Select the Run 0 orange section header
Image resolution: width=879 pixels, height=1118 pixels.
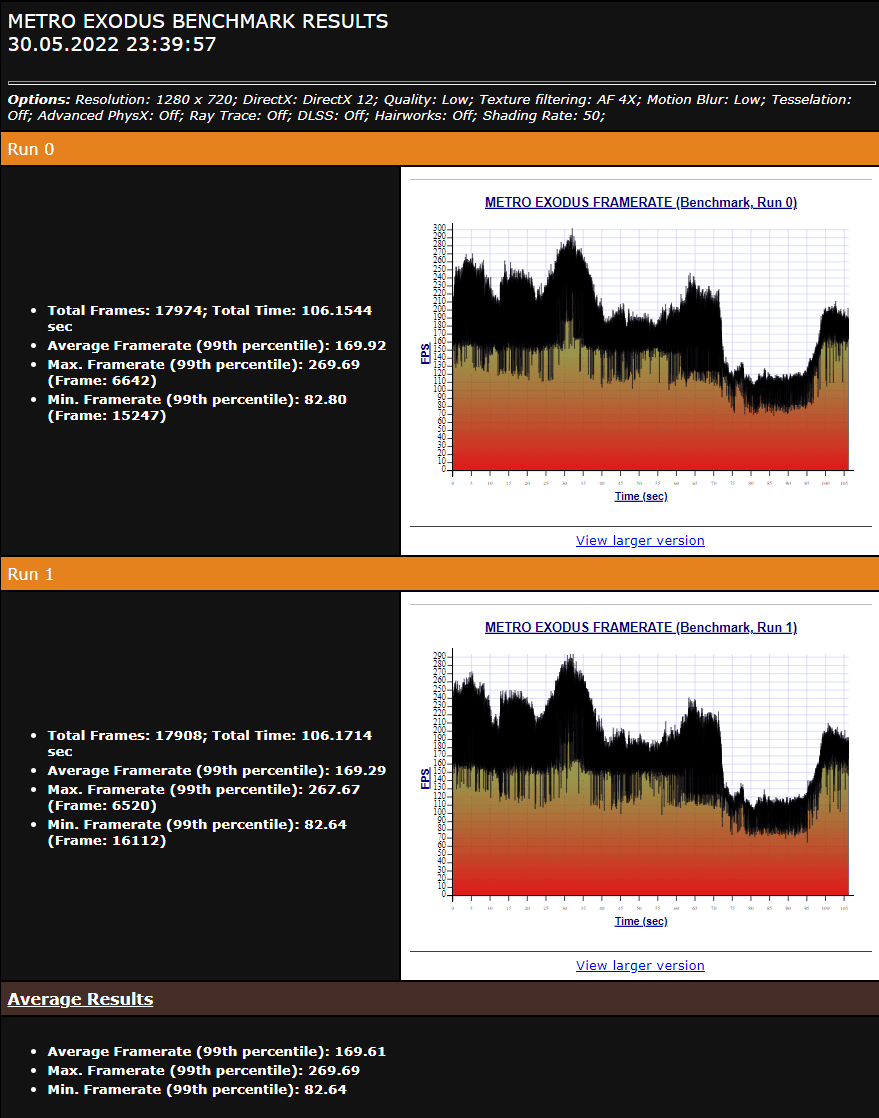tap(439, 149)
